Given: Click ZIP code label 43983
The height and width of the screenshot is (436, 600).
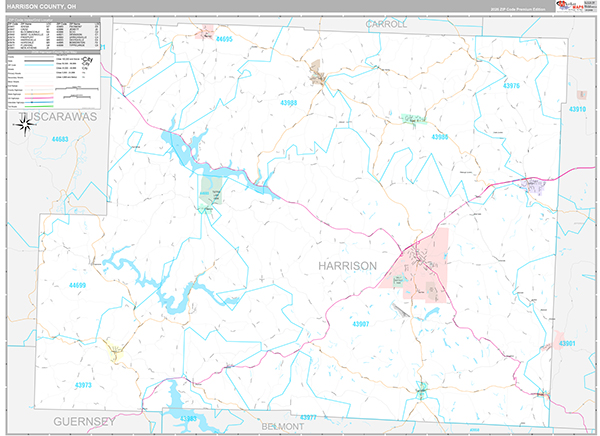Looking at the screenshot, I should pyautogui.click(x=188, y=419).
